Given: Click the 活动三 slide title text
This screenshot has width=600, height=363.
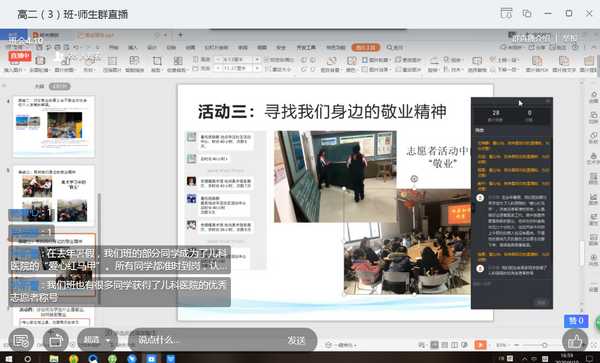Looking at the screenshot, I should [x=322, y=112].
